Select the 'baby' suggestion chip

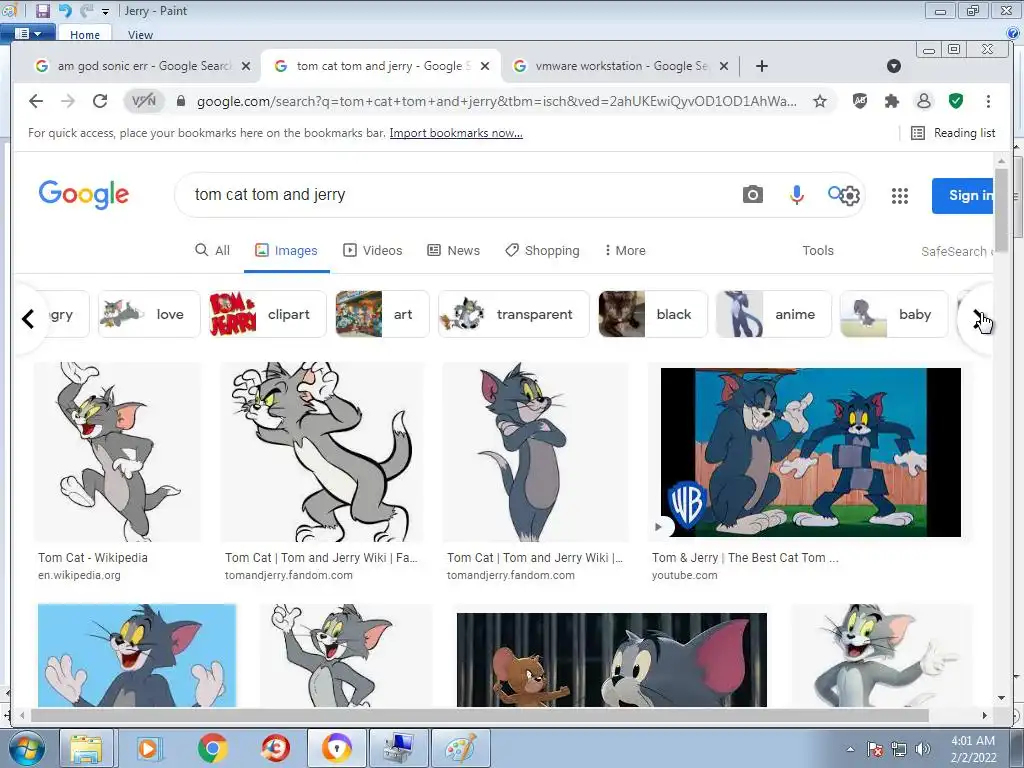click(893, 314)
